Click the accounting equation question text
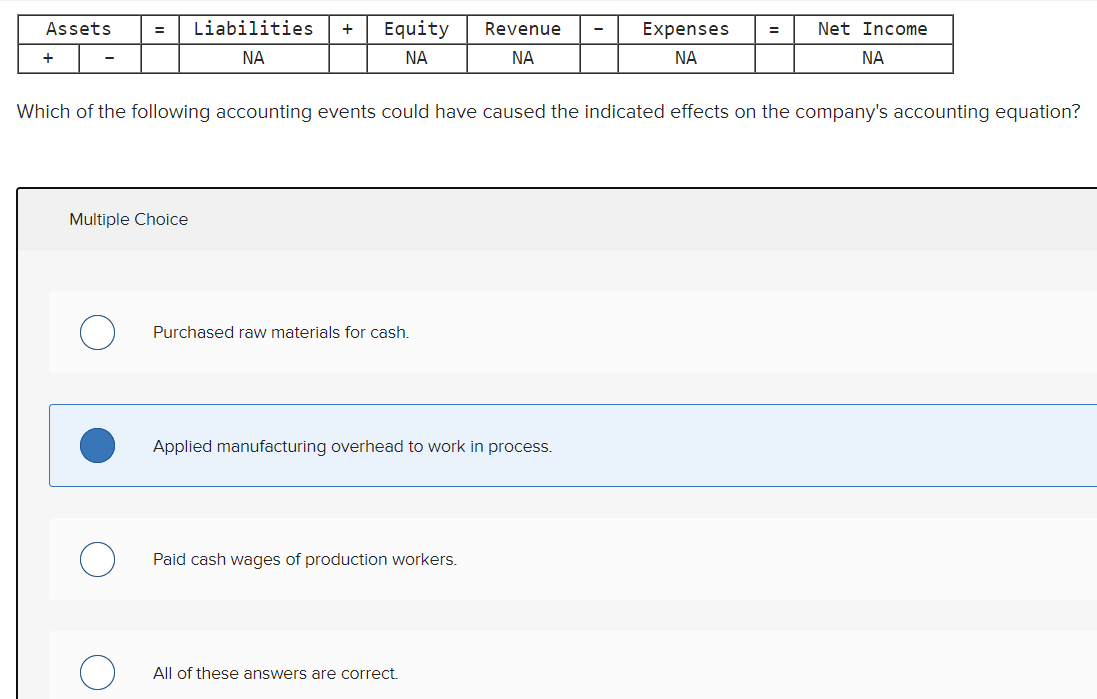Screen dimensions: 1097x699 (548, 112)
